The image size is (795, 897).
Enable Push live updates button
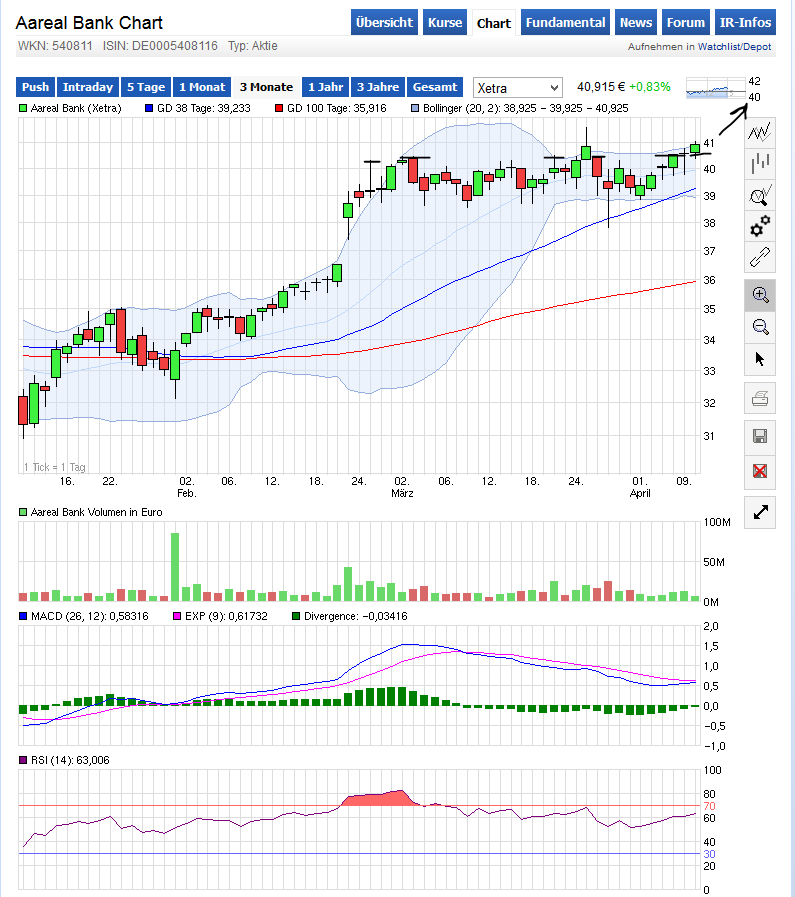tap(35, 87)
